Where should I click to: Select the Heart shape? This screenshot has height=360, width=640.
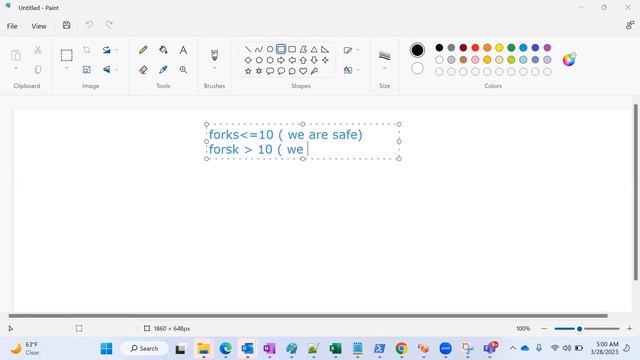click(x=303, y=71)
